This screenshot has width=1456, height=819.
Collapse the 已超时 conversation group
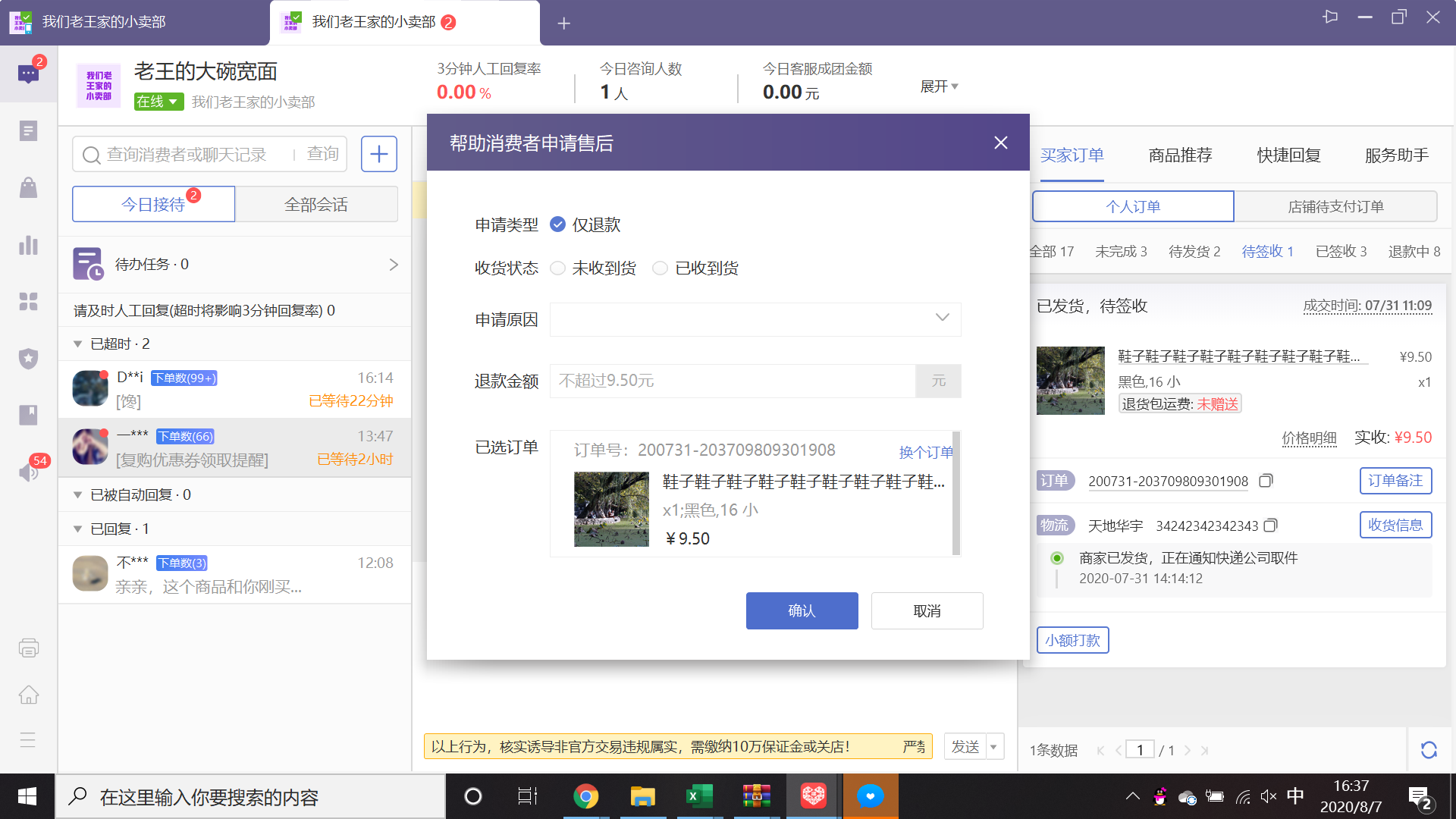(x=77, y=344)
